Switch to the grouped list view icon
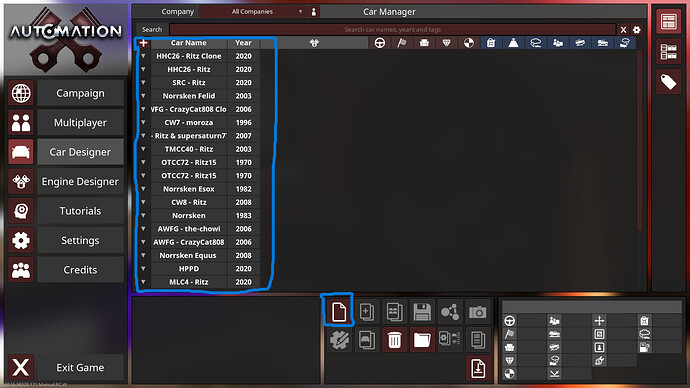 click(668, 51)
